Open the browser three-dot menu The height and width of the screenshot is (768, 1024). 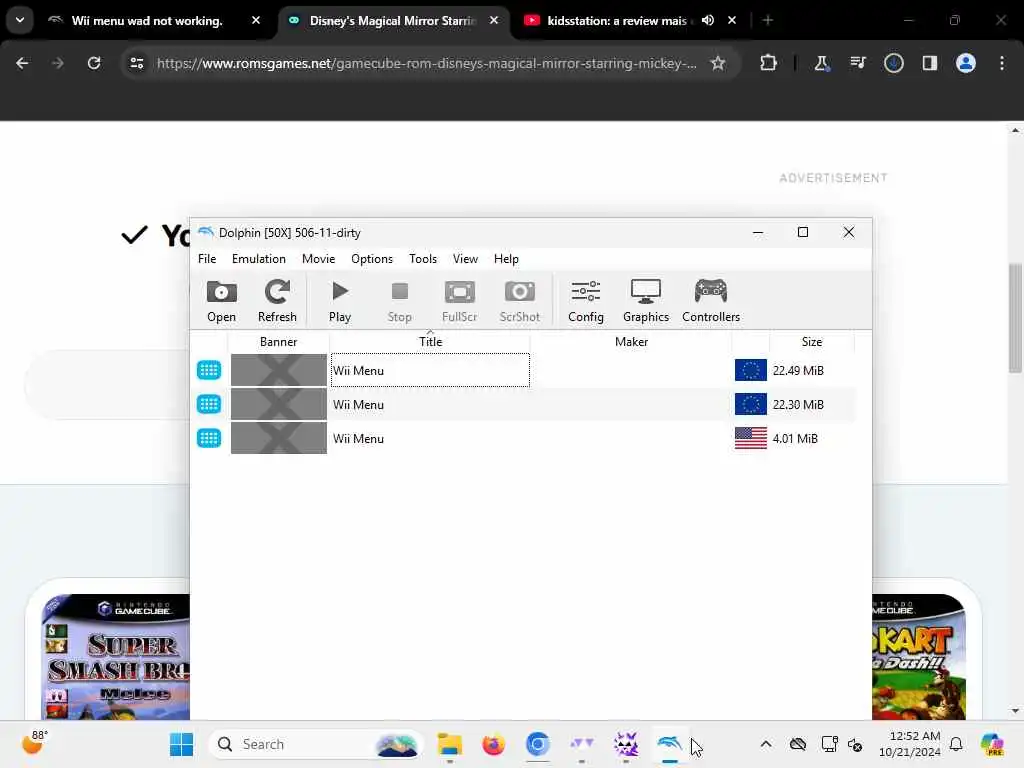click(x=1002, y=63)
